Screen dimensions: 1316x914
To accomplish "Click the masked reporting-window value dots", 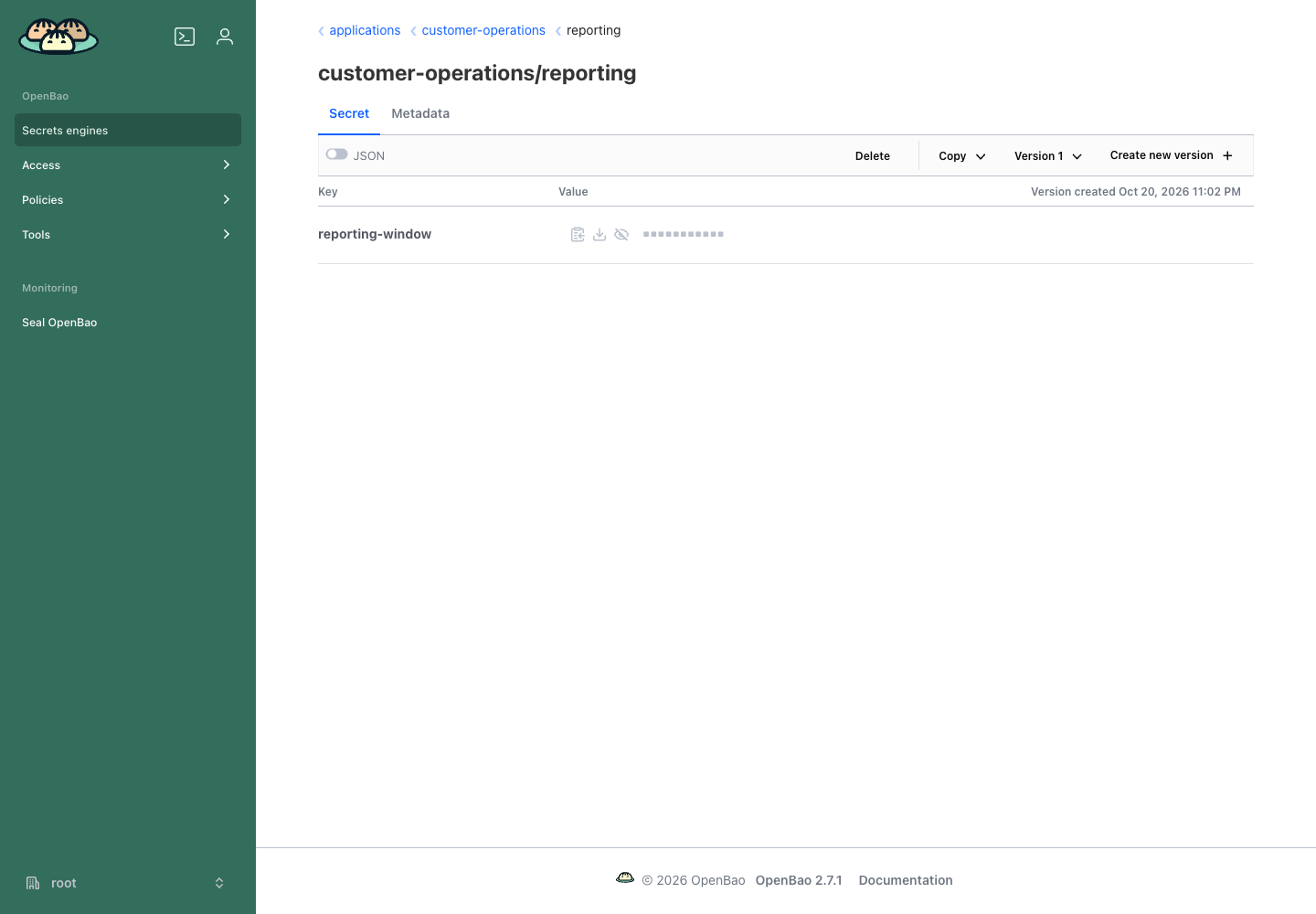I will [684, 235].
